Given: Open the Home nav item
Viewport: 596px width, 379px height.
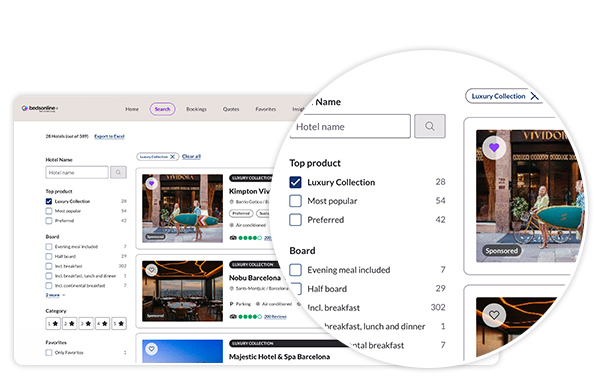Looking at the screenshot, I should [132, 109].
